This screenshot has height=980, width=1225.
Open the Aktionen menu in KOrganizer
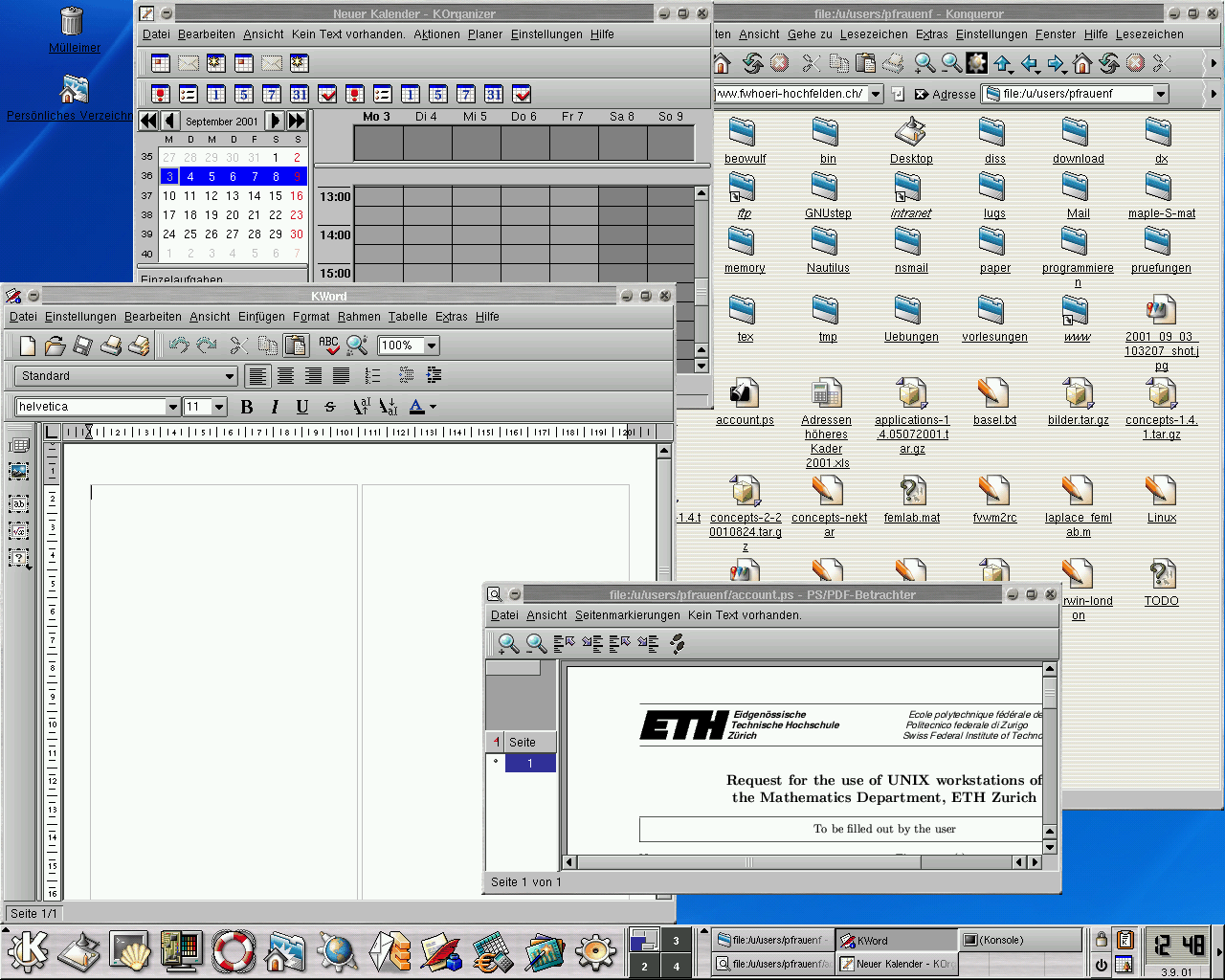coord(436,34)
